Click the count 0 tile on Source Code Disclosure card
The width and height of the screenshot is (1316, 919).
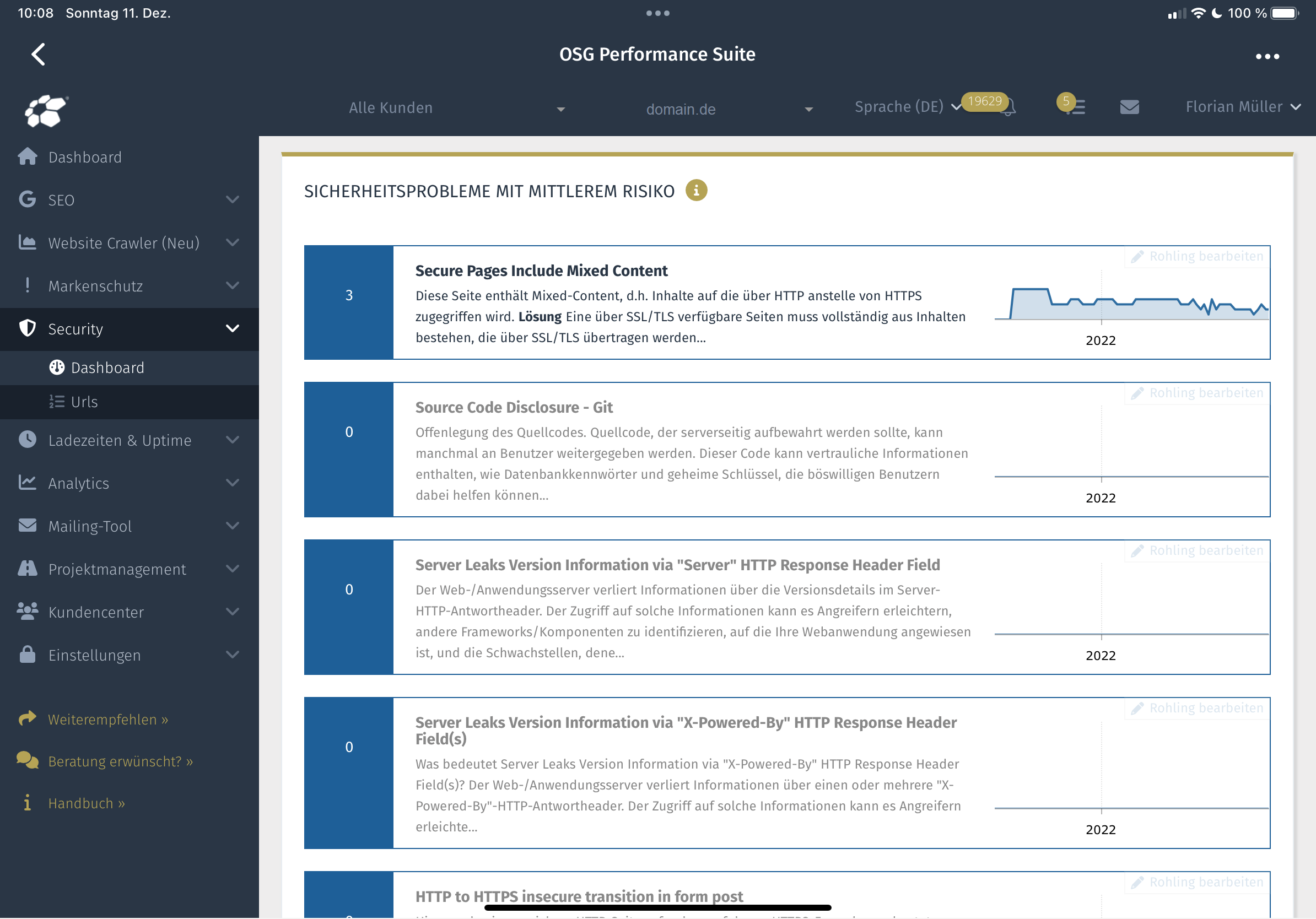(x=348, y=450)
